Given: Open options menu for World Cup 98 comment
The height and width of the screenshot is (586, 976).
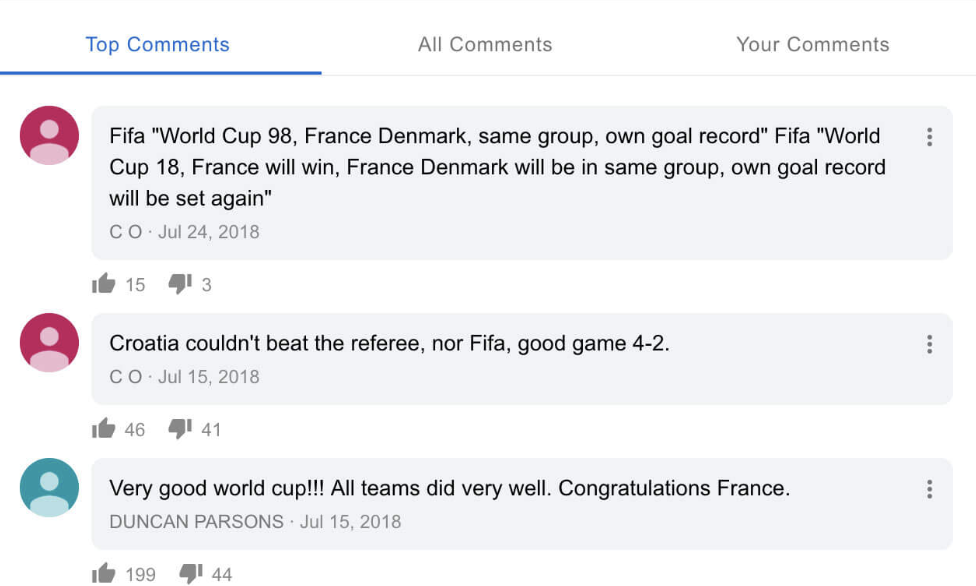Looking at the screenshot, I should click(x=929, y=137).
